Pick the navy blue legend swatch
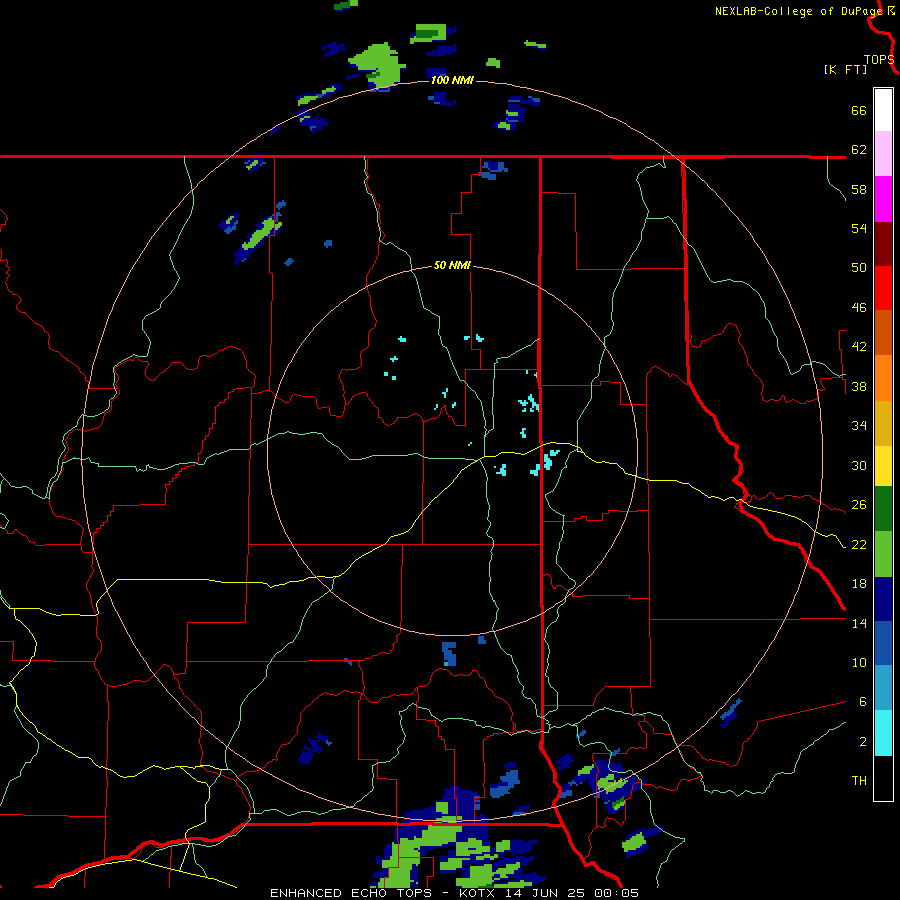 pyautogui.click(x=883, y=599)
